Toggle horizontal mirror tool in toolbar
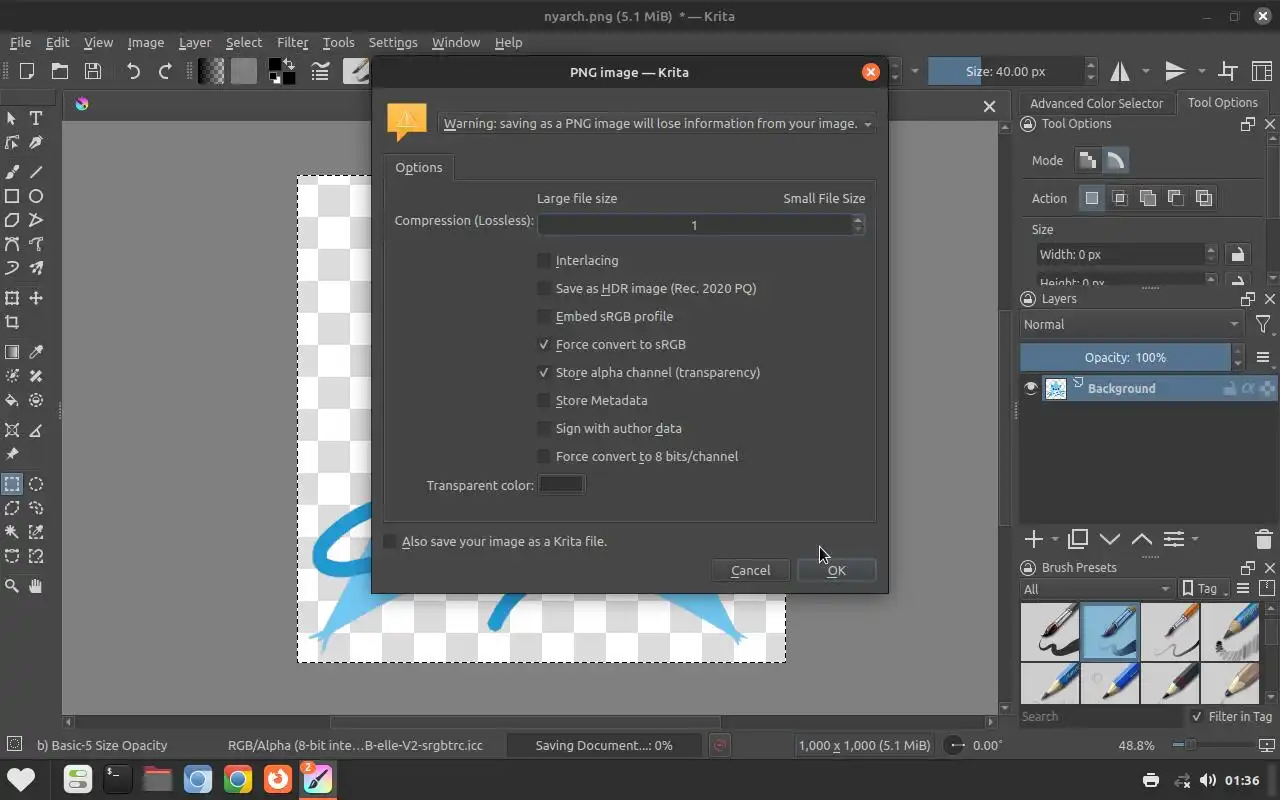 1120,71
